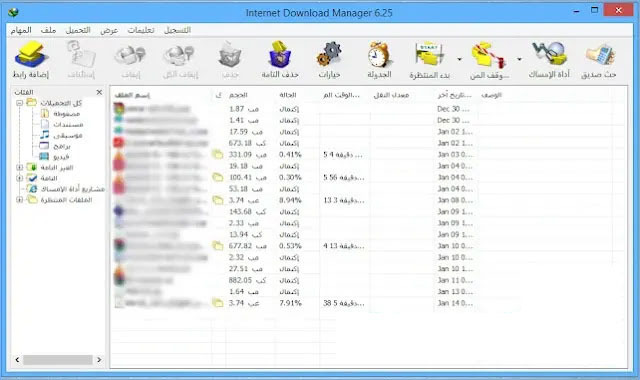Select Music (موسيقى) category

[x=68, y=135]
